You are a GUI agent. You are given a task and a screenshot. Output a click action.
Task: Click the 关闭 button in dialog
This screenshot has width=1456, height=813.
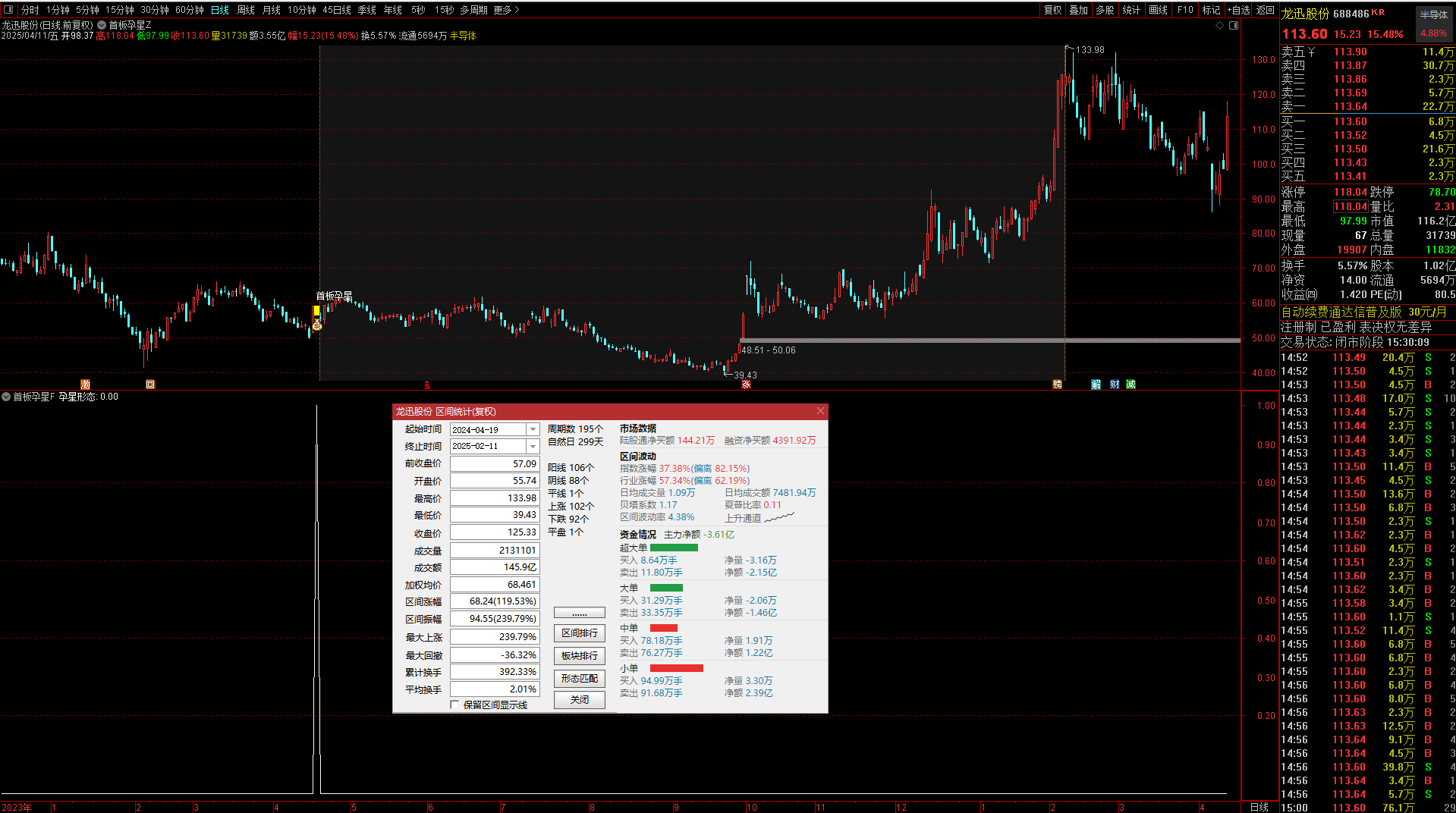(580, 700)
